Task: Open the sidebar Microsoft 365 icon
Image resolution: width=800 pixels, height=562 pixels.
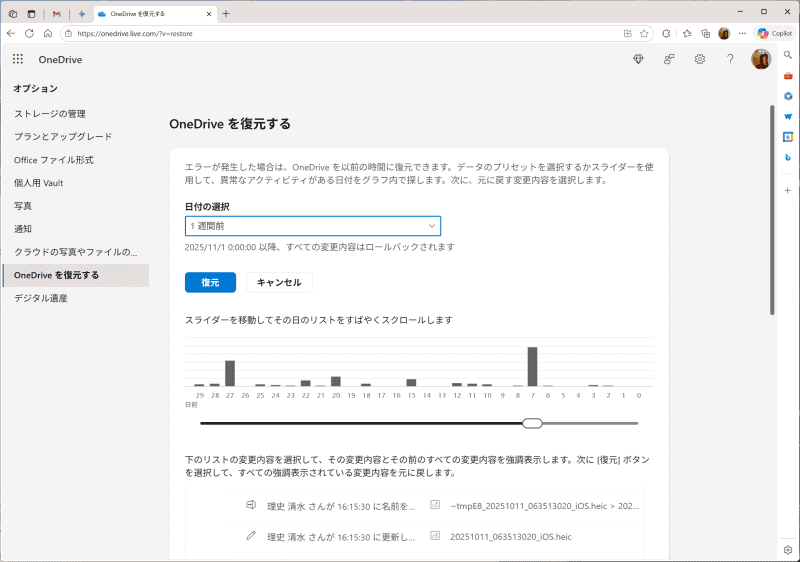Action: (788, 96)
